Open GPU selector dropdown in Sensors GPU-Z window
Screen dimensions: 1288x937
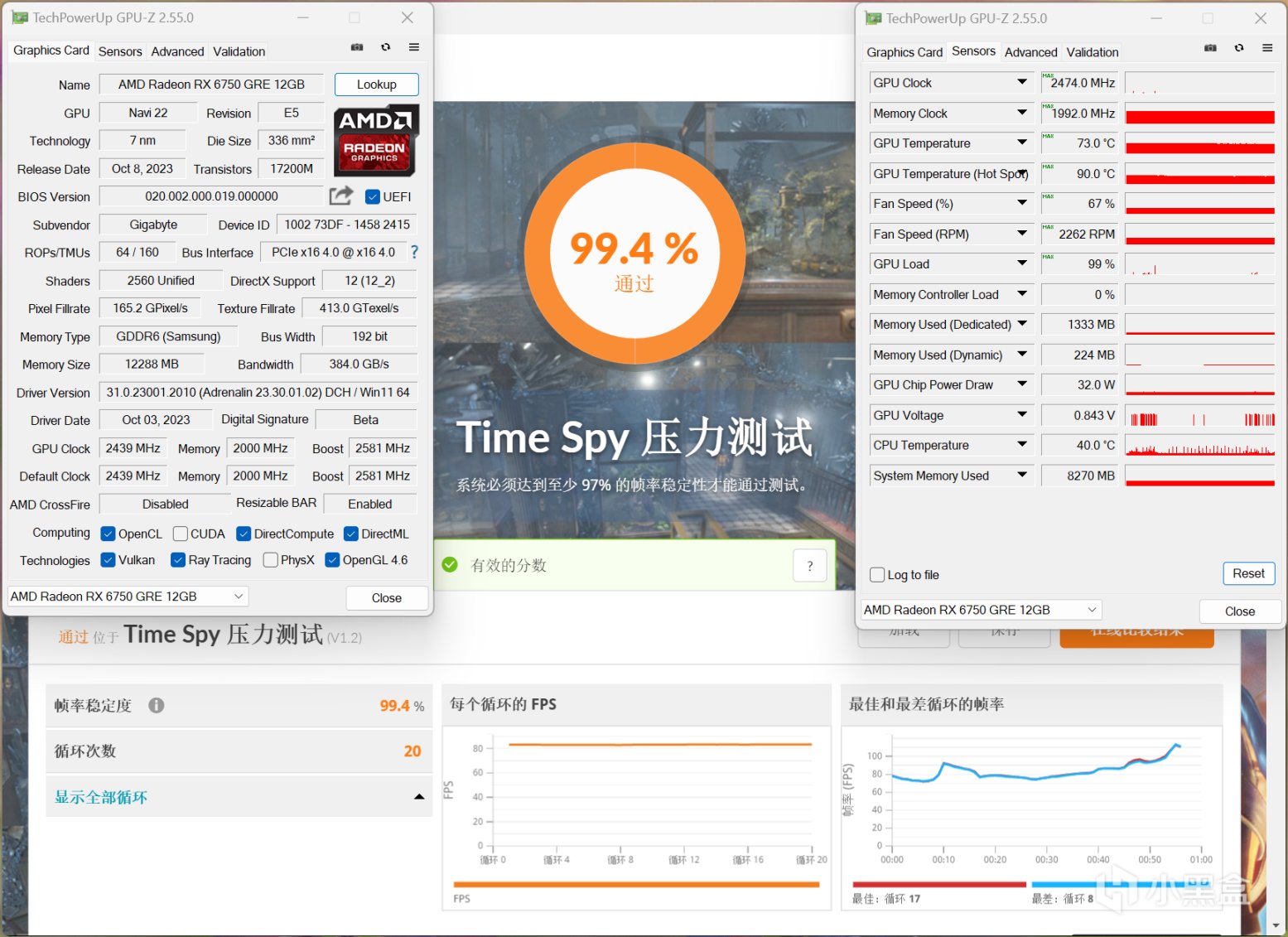(x=981, y=610)
